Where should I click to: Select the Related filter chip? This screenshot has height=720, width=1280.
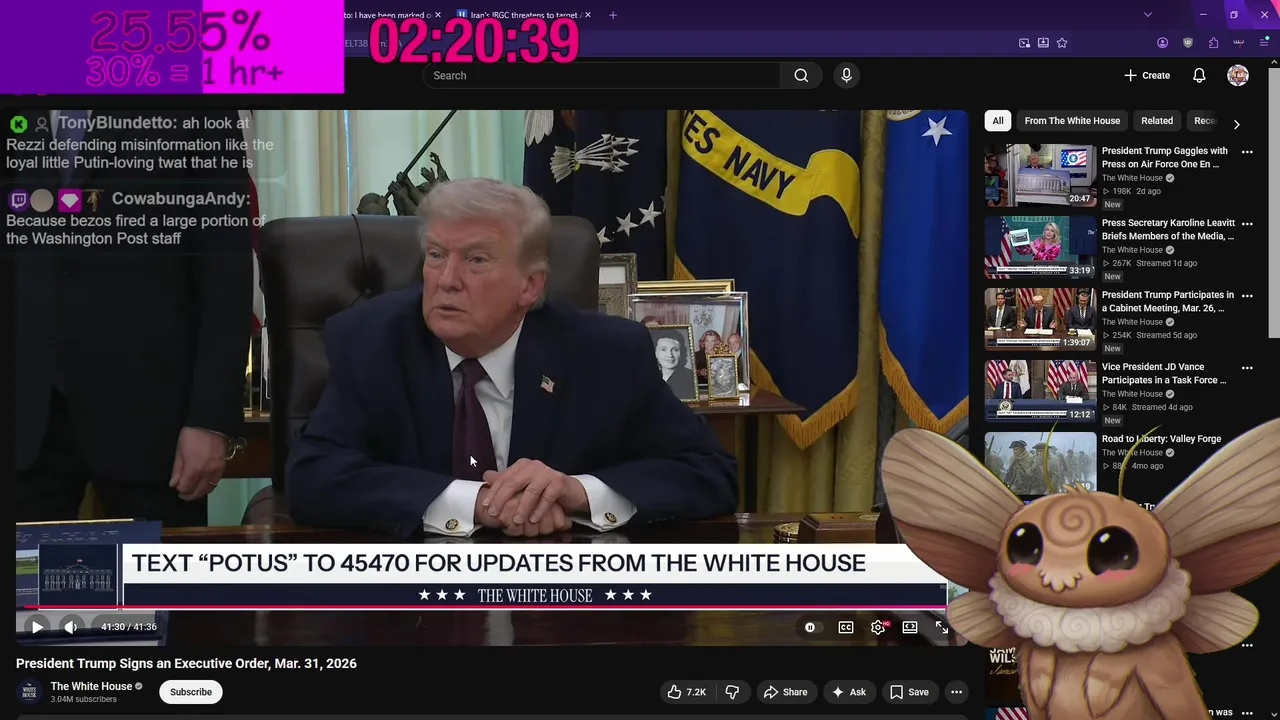tap(1157, 121)
